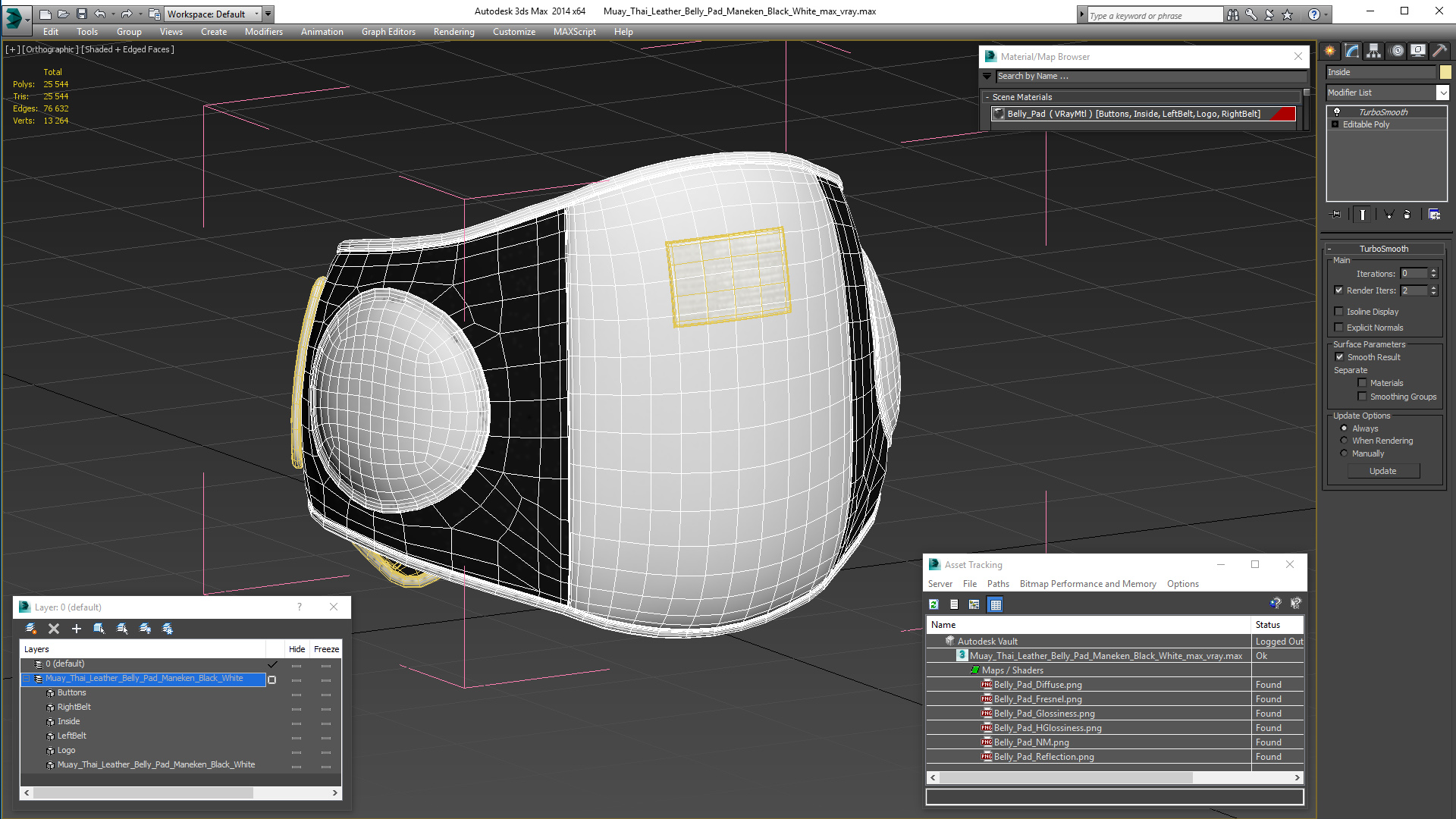Click Remove Modifier trash can icon
This screenshot has height=819, width=1456.
(x=1407, y=215)
